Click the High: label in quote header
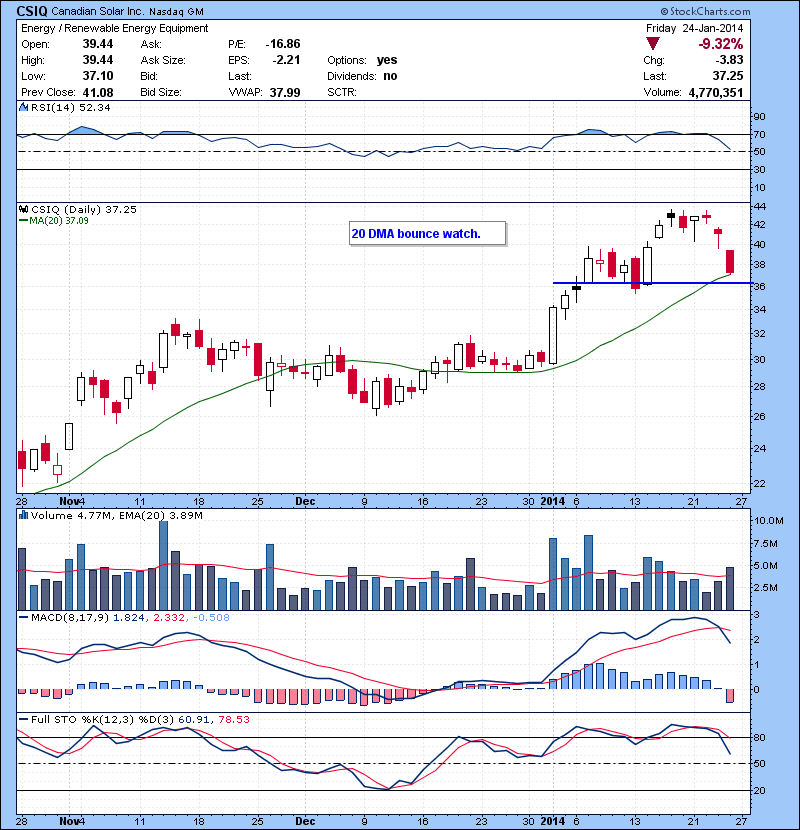The image size is (800, 830). [x=33, y=60]
